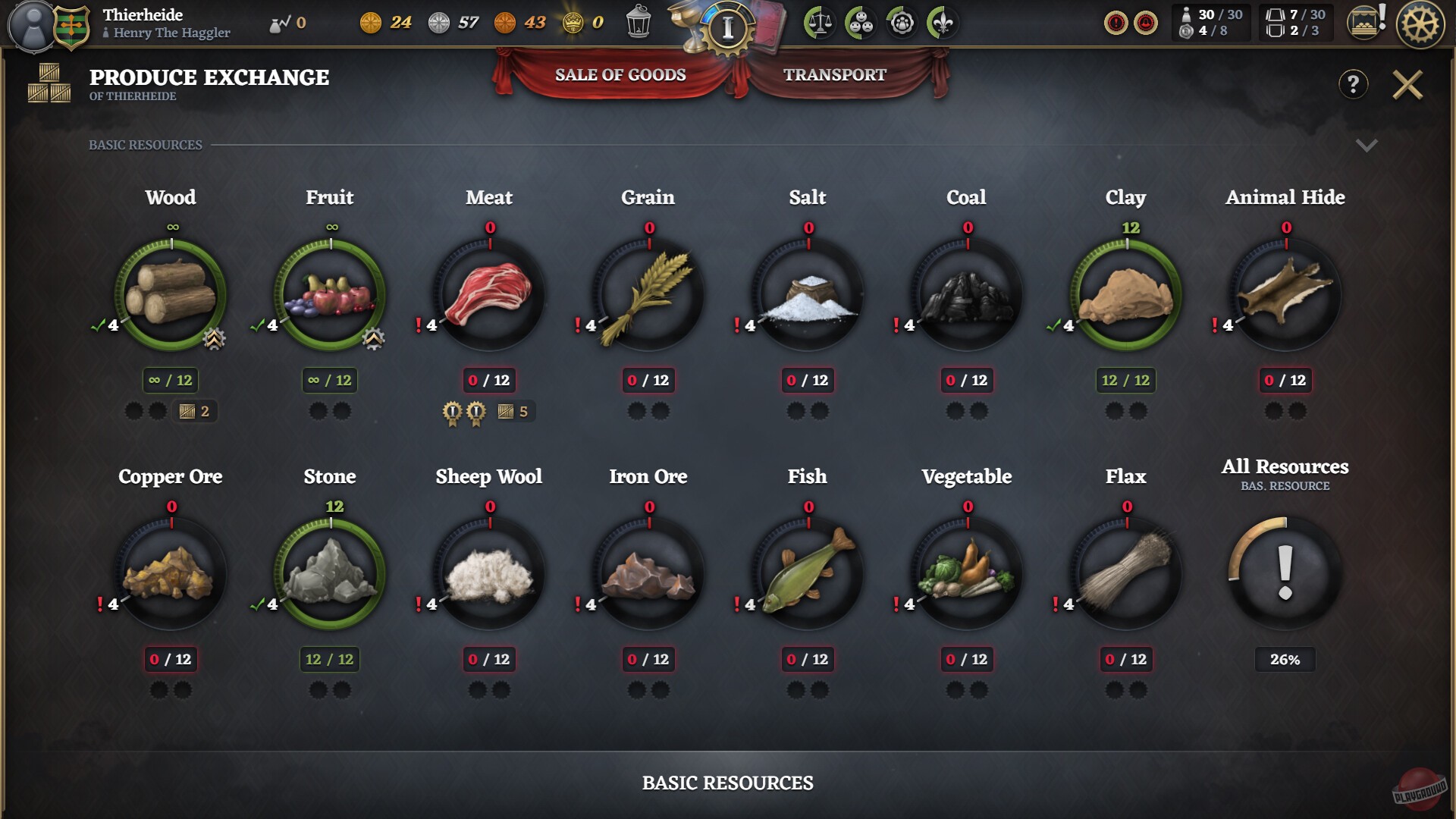Click the All Resources progress gauge
Screen dimensions: 1456x819
(x=1285, y=573)
